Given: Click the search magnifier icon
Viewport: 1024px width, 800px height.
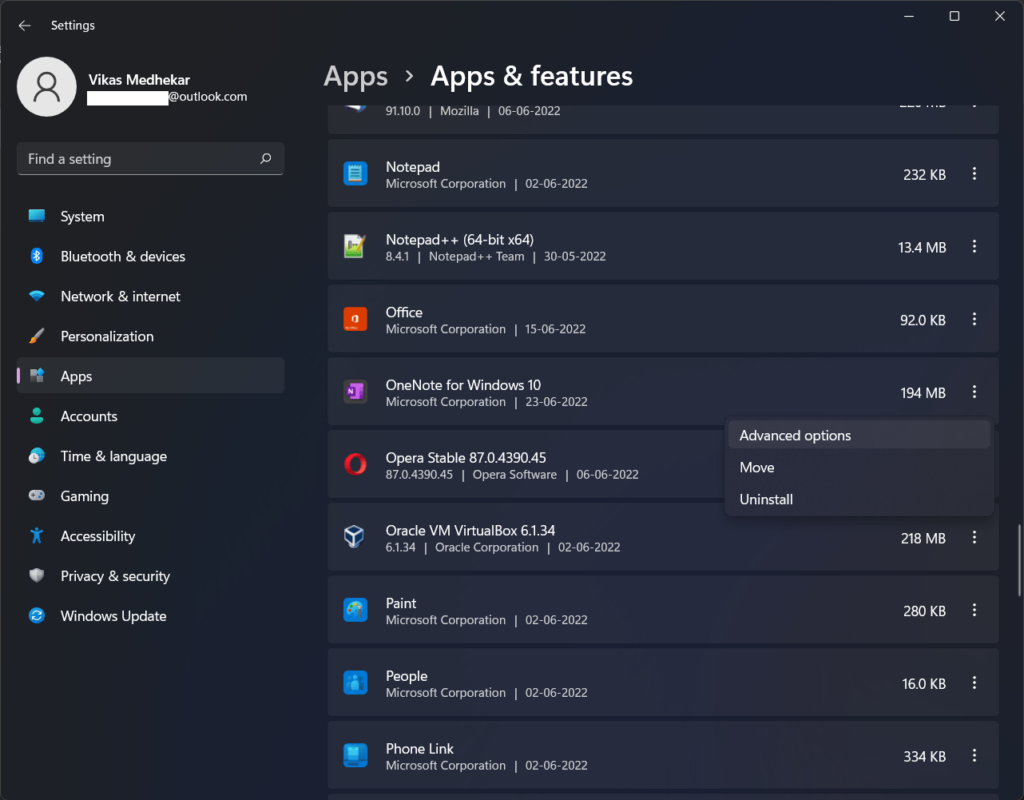Looking at the screenshot, I should (266, 159).
